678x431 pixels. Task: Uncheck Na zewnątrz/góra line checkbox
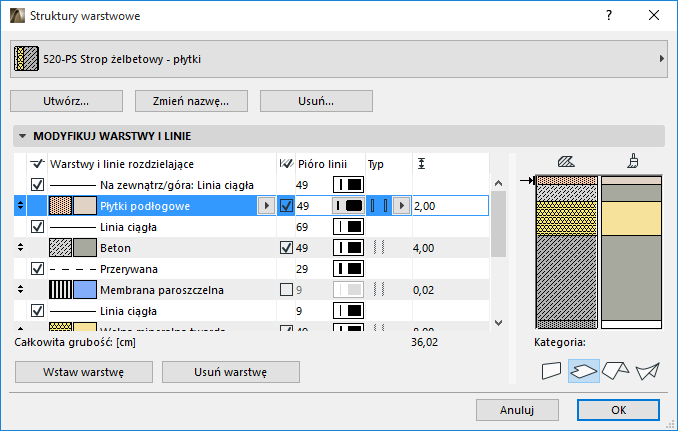click(38, 185)
